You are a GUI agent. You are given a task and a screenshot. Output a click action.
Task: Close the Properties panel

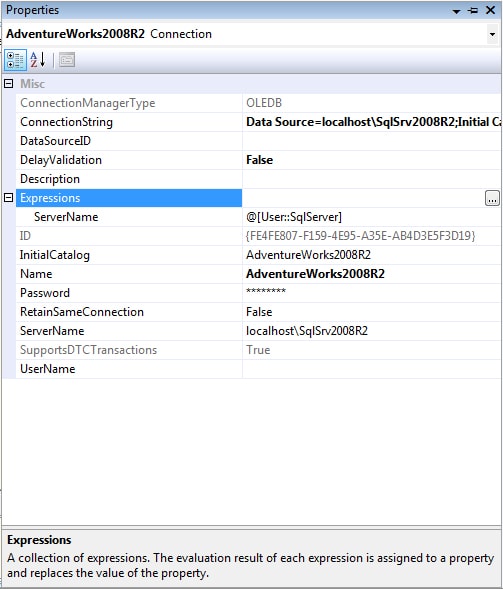(490, 10)
